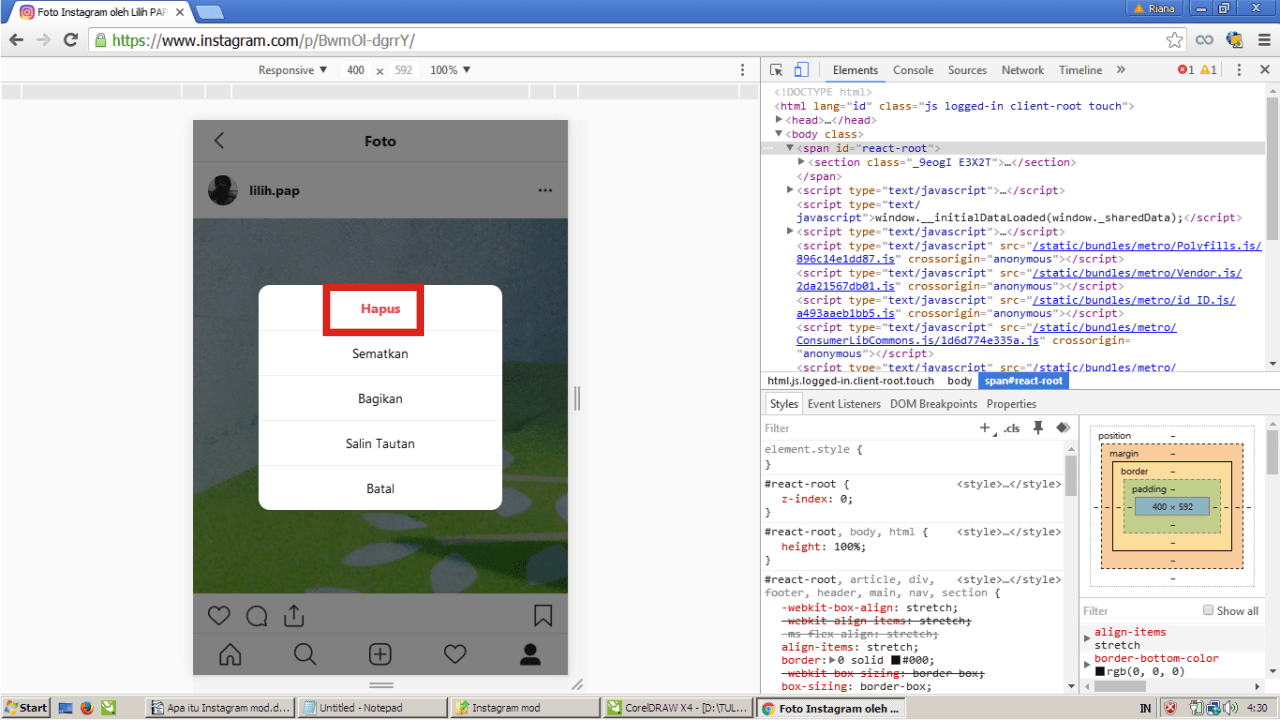The width and height of the screenshot is (1280, 720).
Task: Switch to Untitled - Notepad in taskbar
Action: (x=373, y=707)
